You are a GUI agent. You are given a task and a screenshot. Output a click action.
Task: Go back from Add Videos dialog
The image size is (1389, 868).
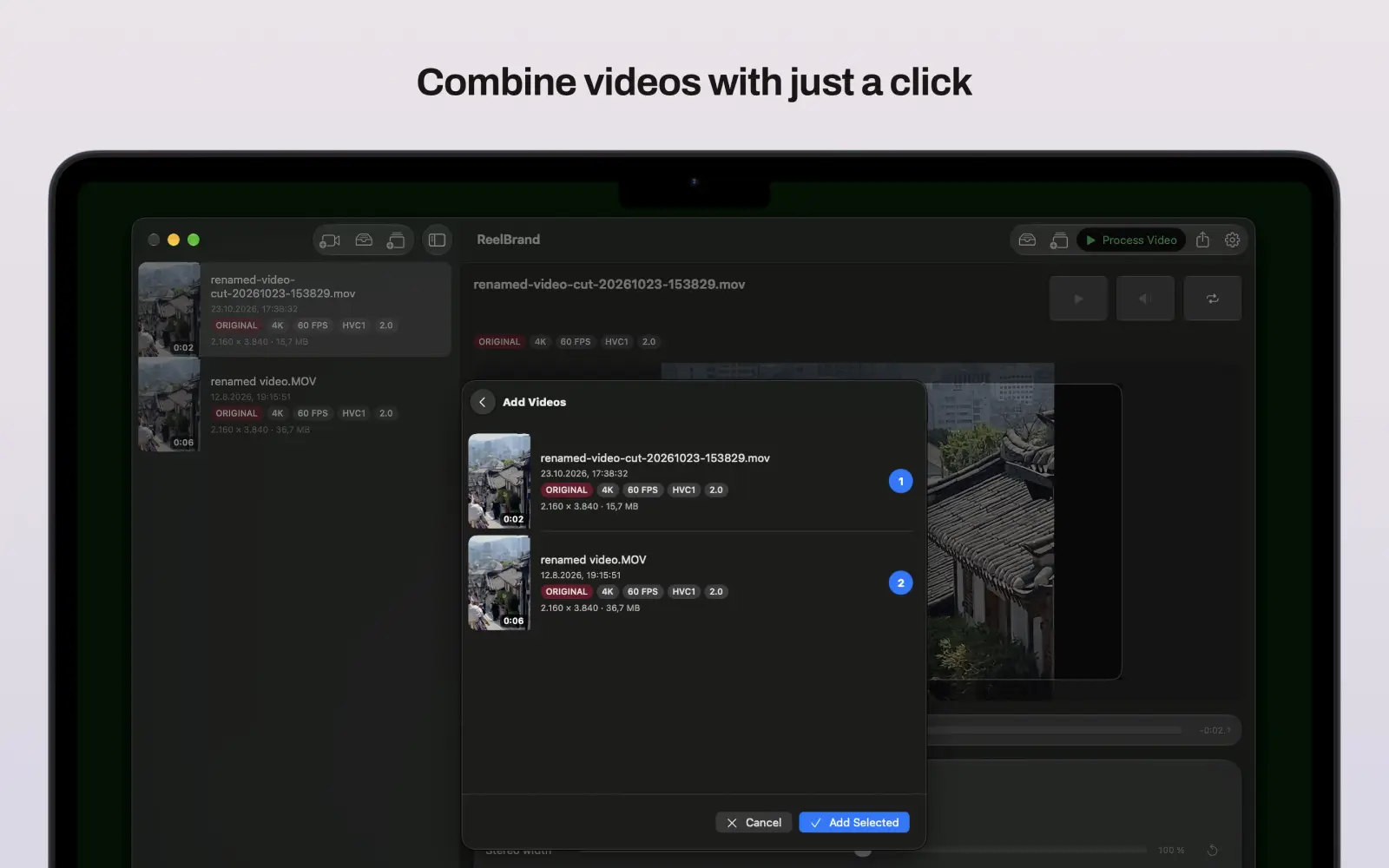[483, 402]
